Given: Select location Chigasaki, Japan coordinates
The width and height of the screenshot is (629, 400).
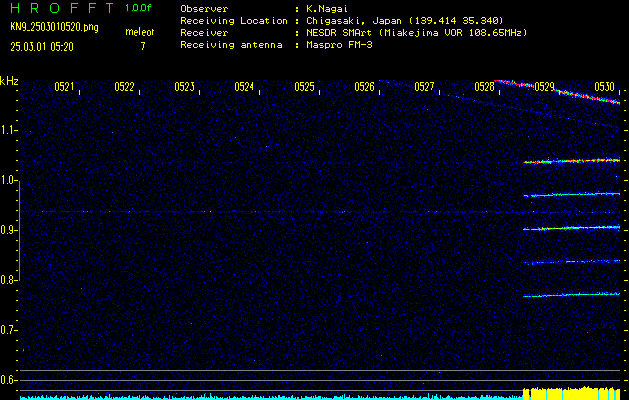Looking at the screenshot, I should pos(404,21).
